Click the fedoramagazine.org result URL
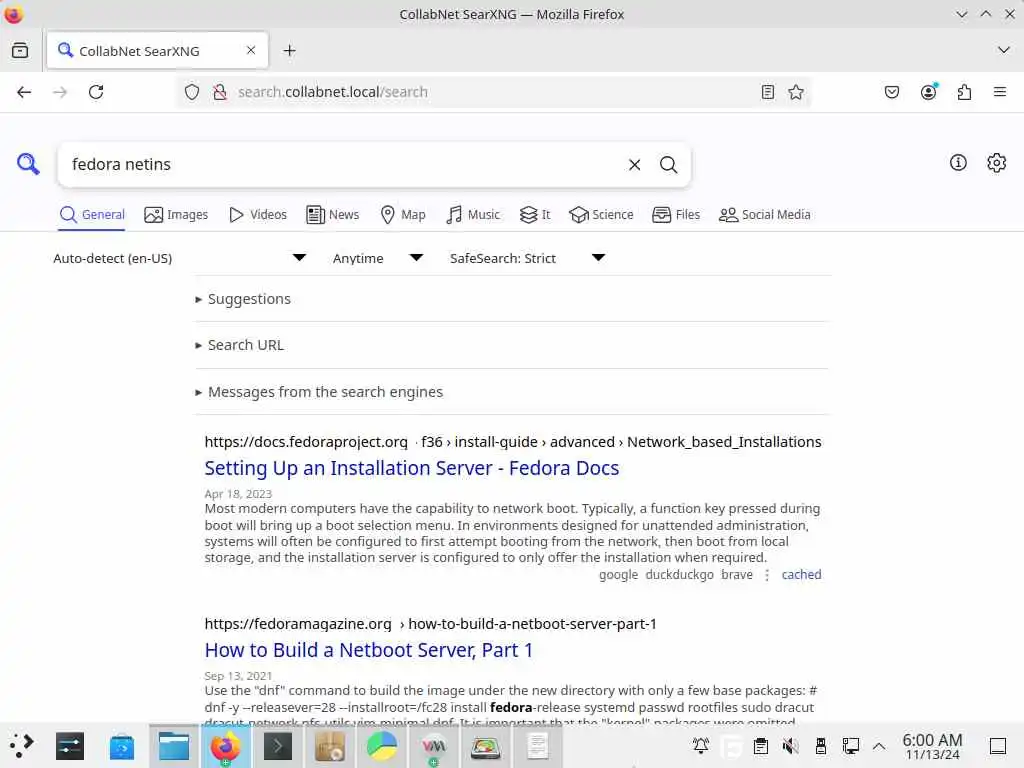1024x768 pixels. [430, 624]
